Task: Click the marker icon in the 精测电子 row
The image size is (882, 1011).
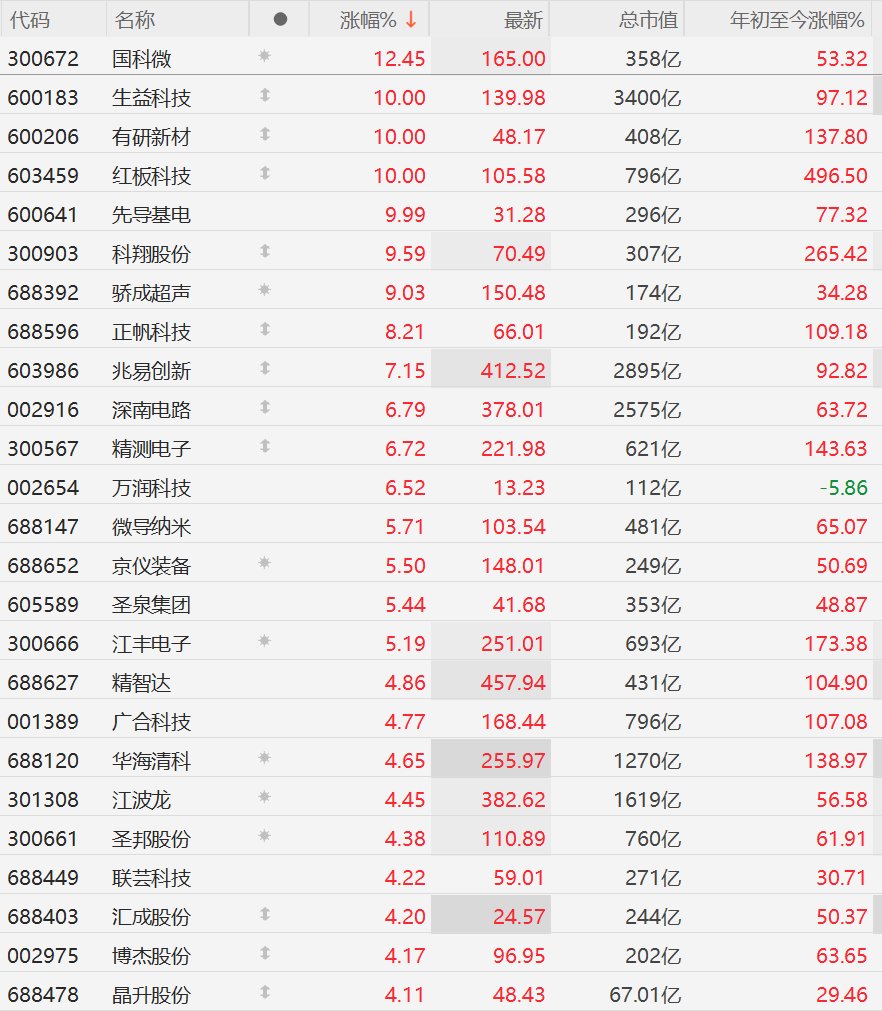Action: tap(264, 446)
